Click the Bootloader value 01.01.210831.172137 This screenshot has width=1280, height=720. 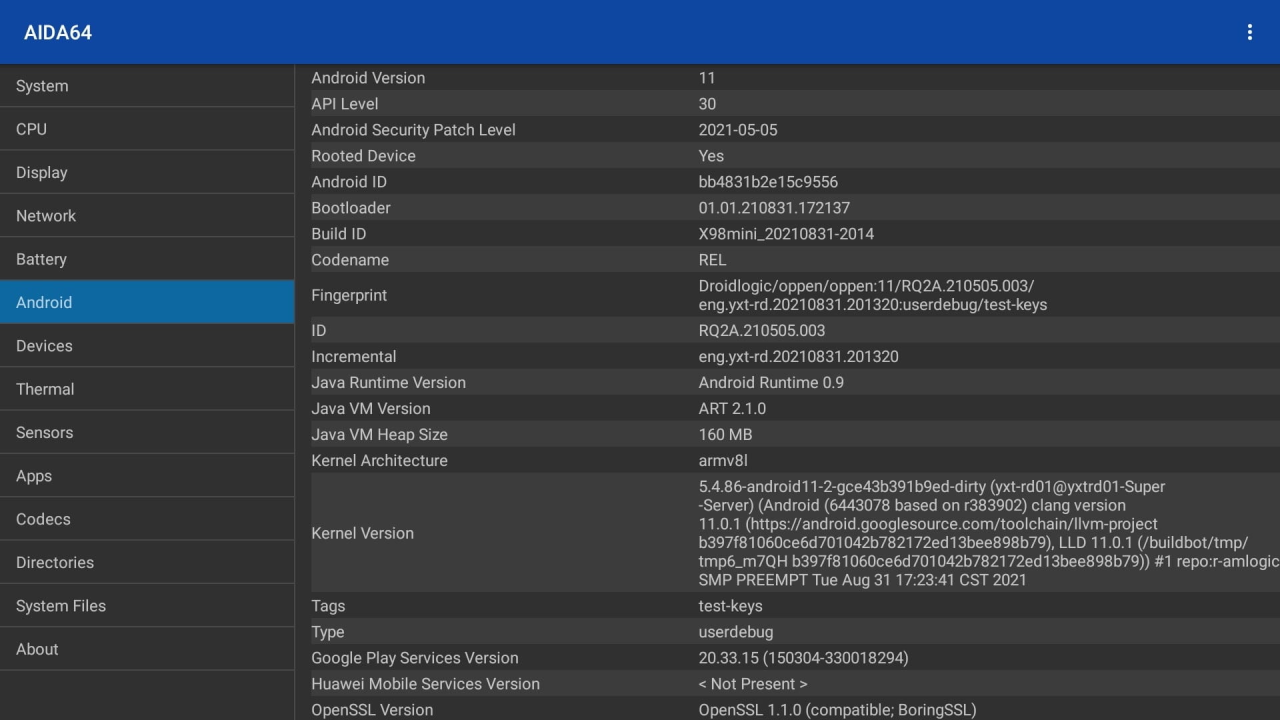point(774,208)
